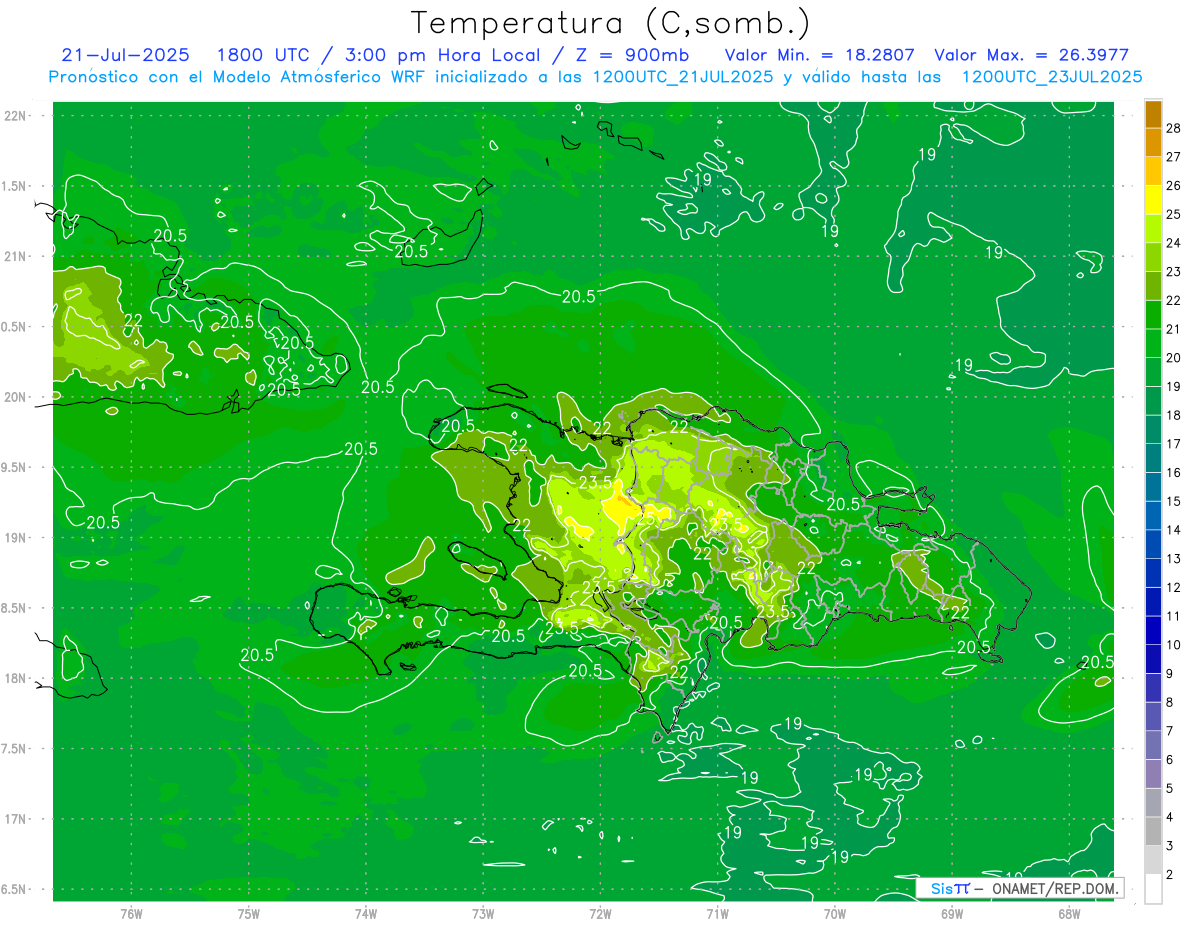This screenshot has width=1200, height=927.
Task: Click the '72W' longitude axis label
Action: click(x=600, y=914)
